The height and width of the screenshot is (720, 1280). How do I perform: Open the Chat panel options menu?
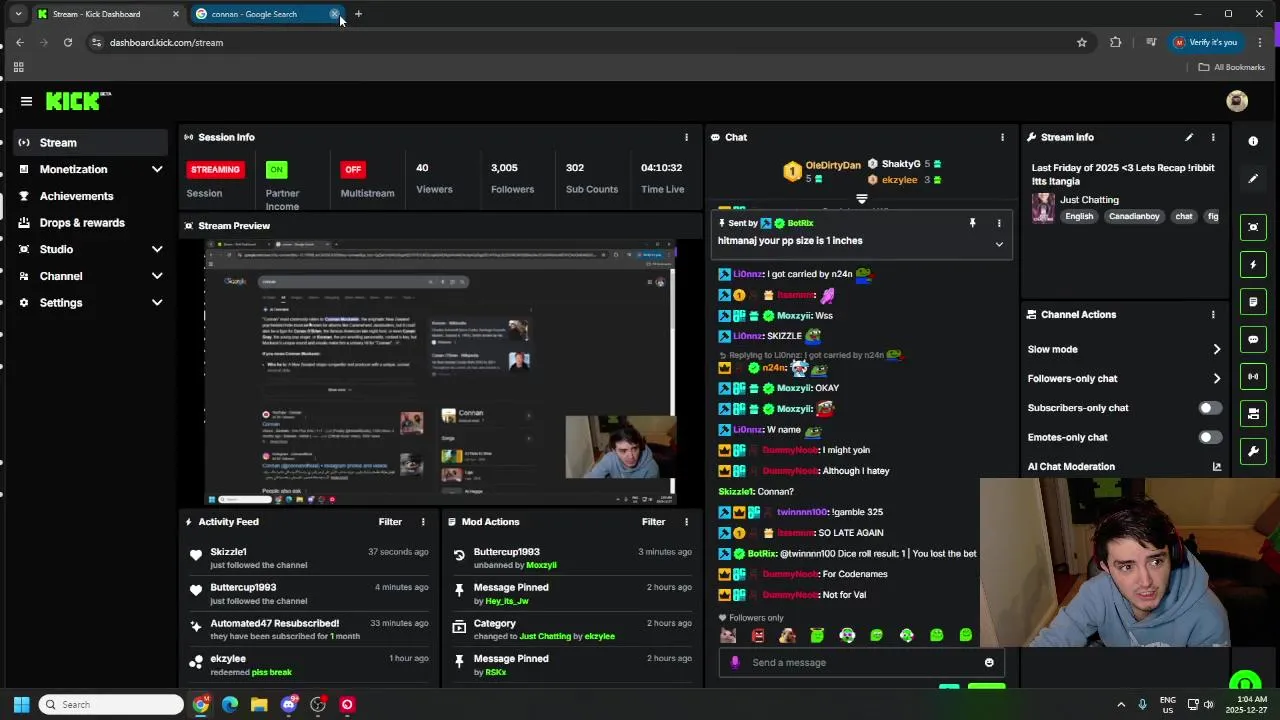tap(1002, 137)
